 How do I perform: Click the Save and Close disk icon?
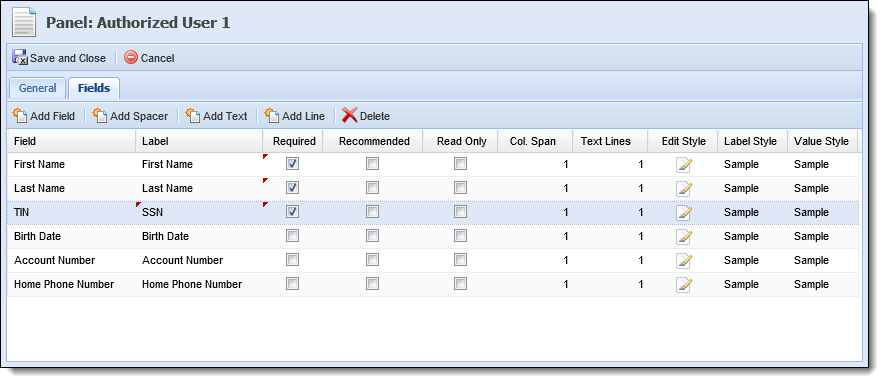[20, 58]
